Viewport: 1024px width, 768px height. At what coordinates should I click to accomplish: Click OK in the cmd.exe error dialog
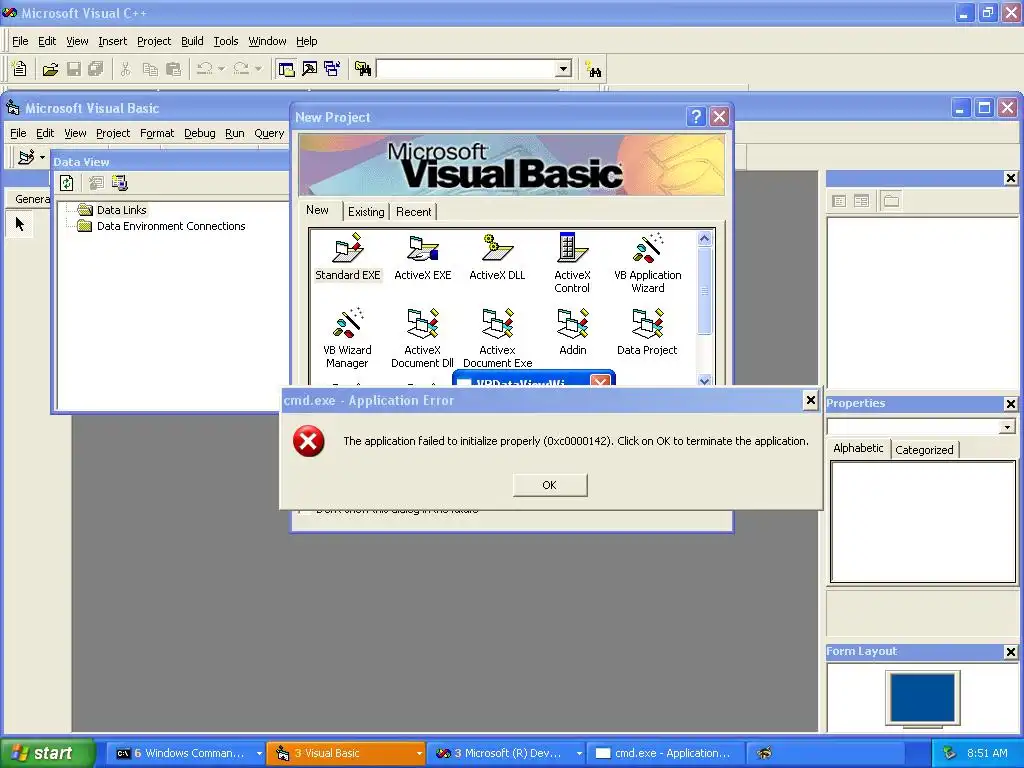pyautogui.click(x=550, y=485)
